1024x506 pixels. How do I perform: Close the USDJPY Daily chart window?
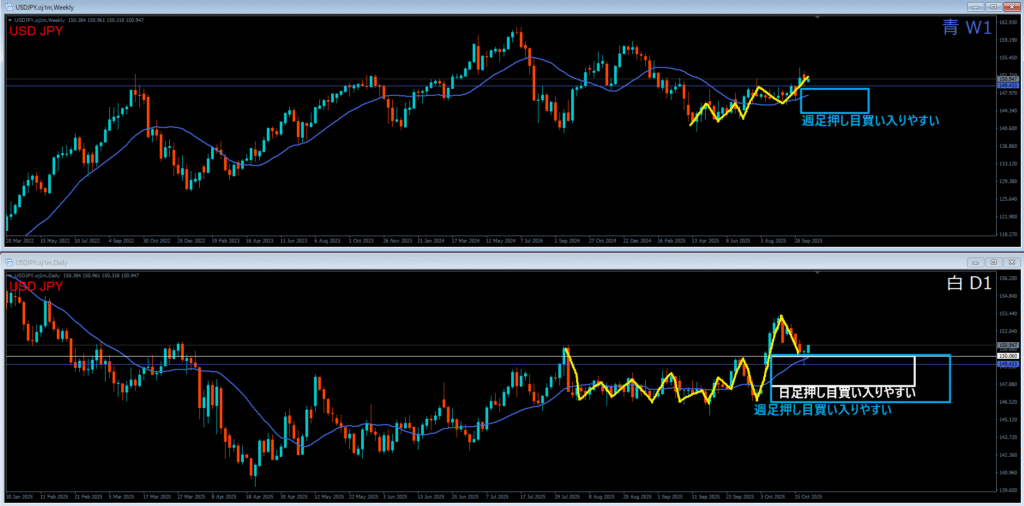pos(1010,262)
